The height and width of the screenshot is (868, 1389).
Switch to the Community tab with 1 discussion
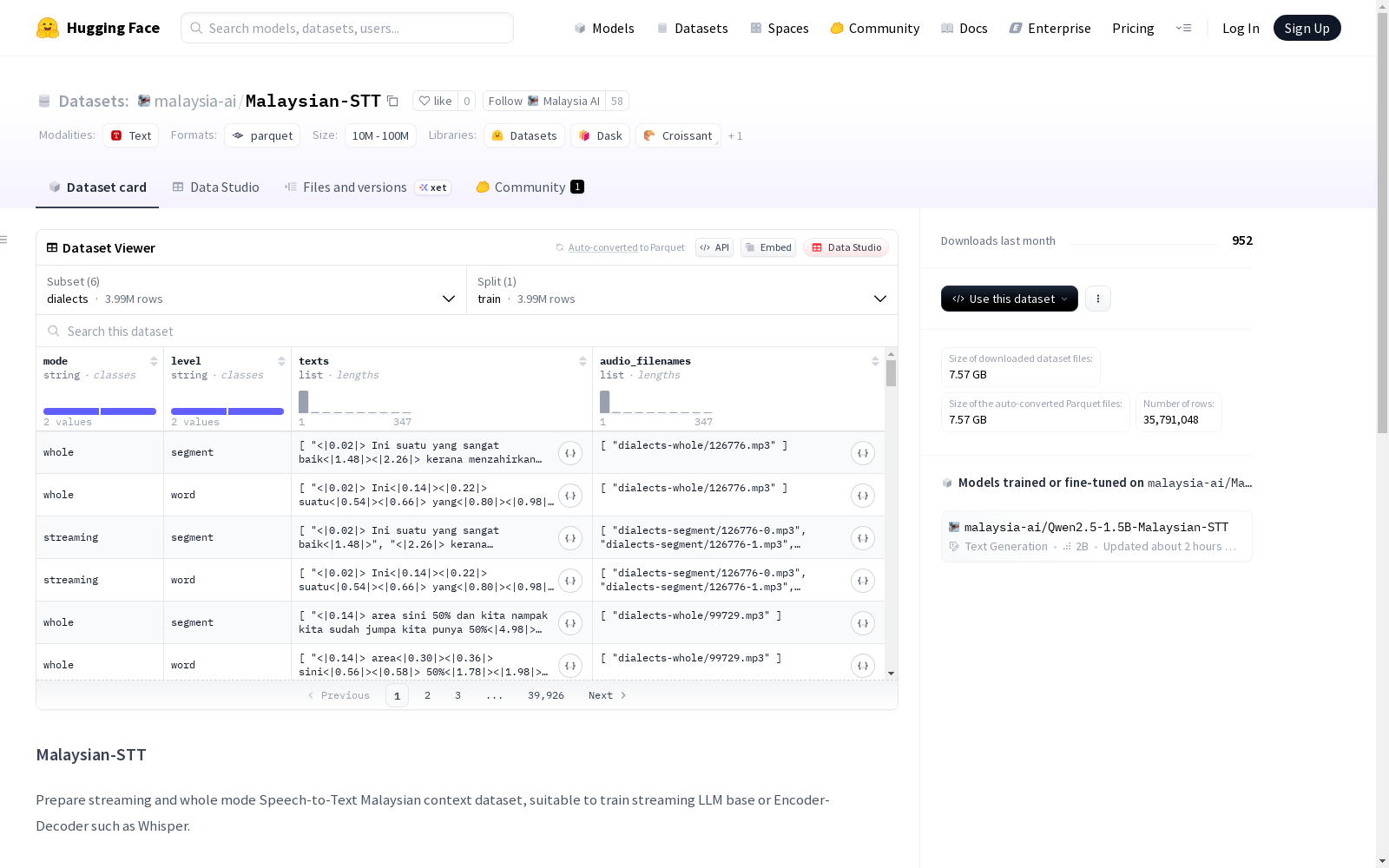[x=530, y=187]
